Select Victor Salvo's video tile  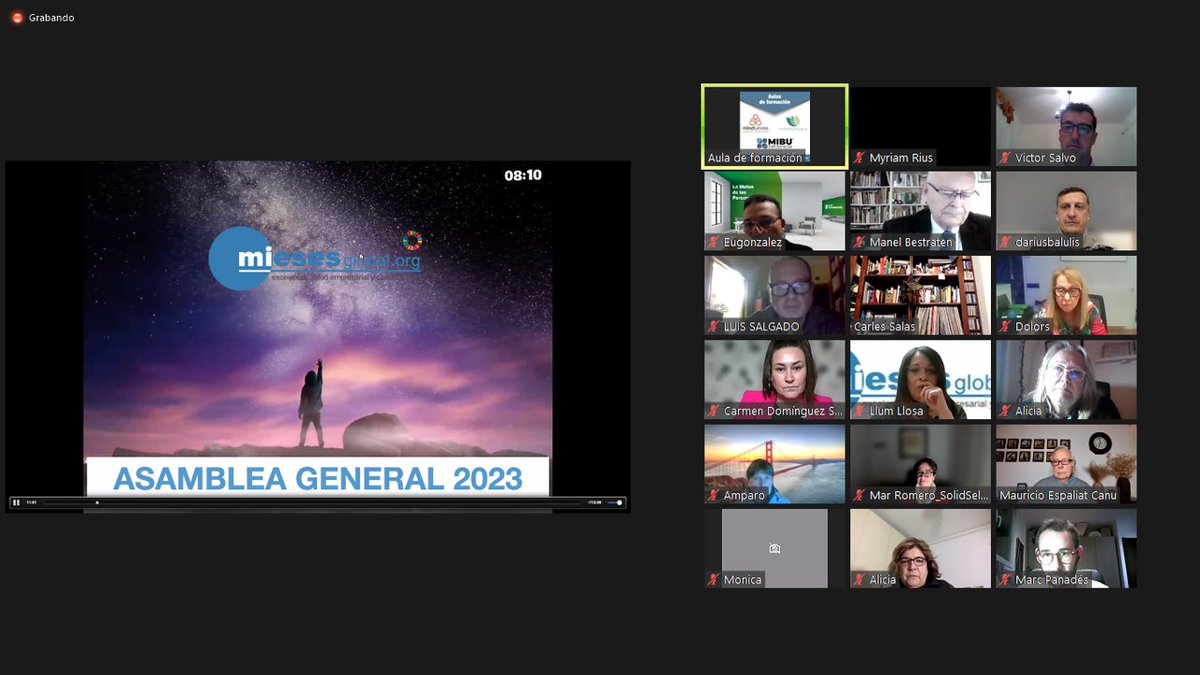[x=1066, y=126]
